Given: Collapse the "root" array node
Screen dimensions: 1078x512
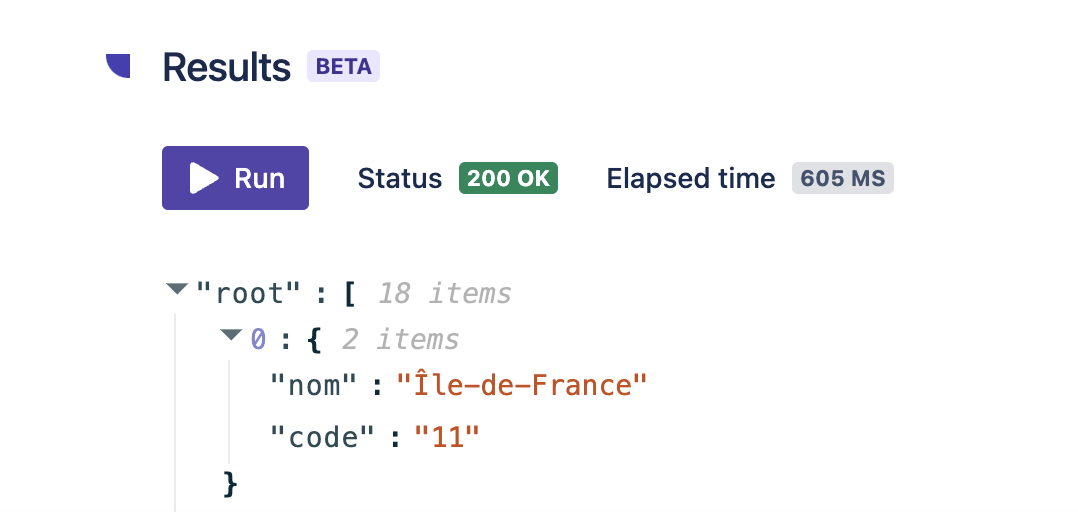Looking at the screenshot, I should click(x=177, y=290).
